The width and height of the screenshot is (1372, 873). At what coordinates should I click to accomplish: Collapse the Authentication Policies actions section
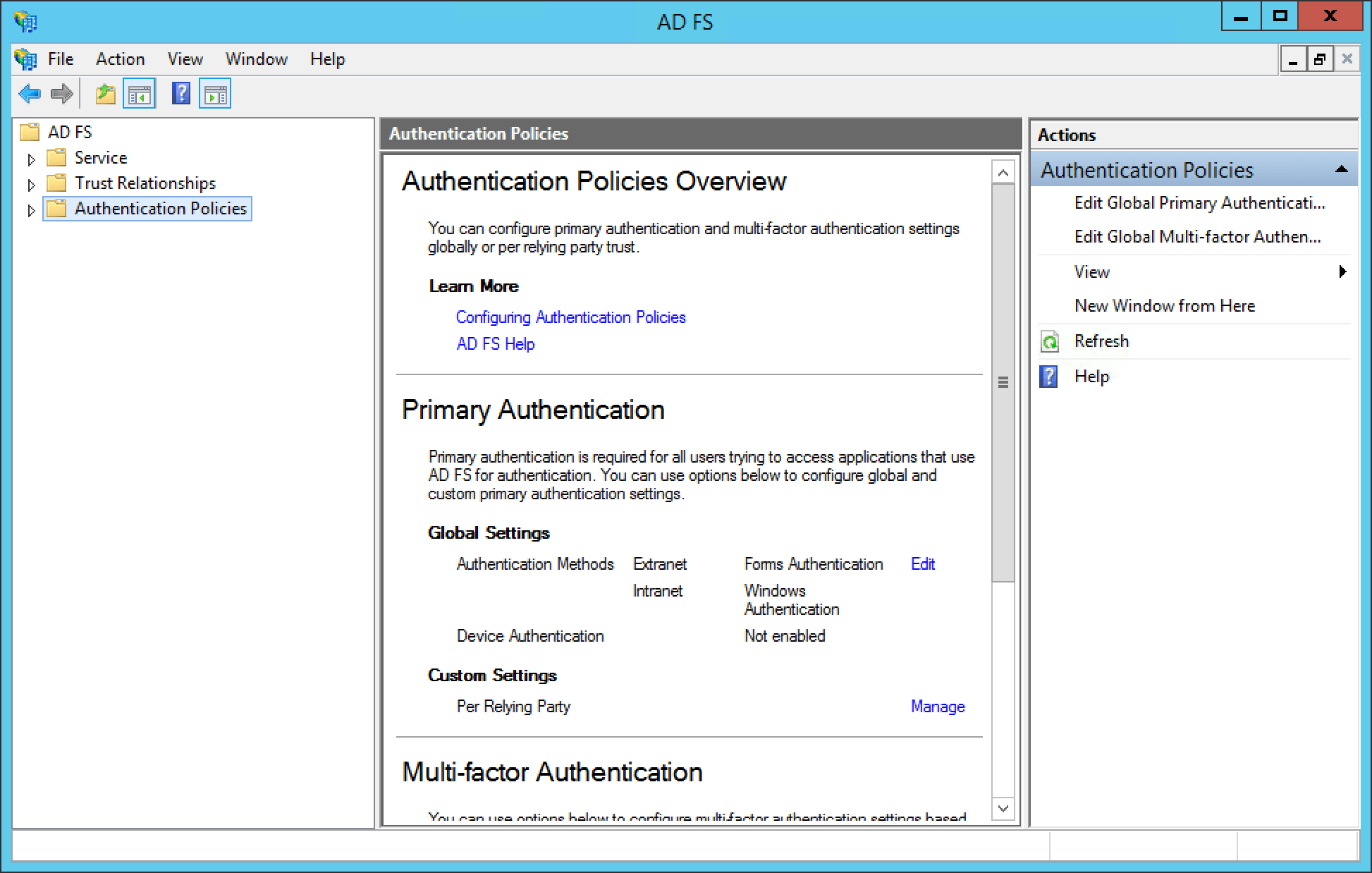click(x=1342, y=169)
